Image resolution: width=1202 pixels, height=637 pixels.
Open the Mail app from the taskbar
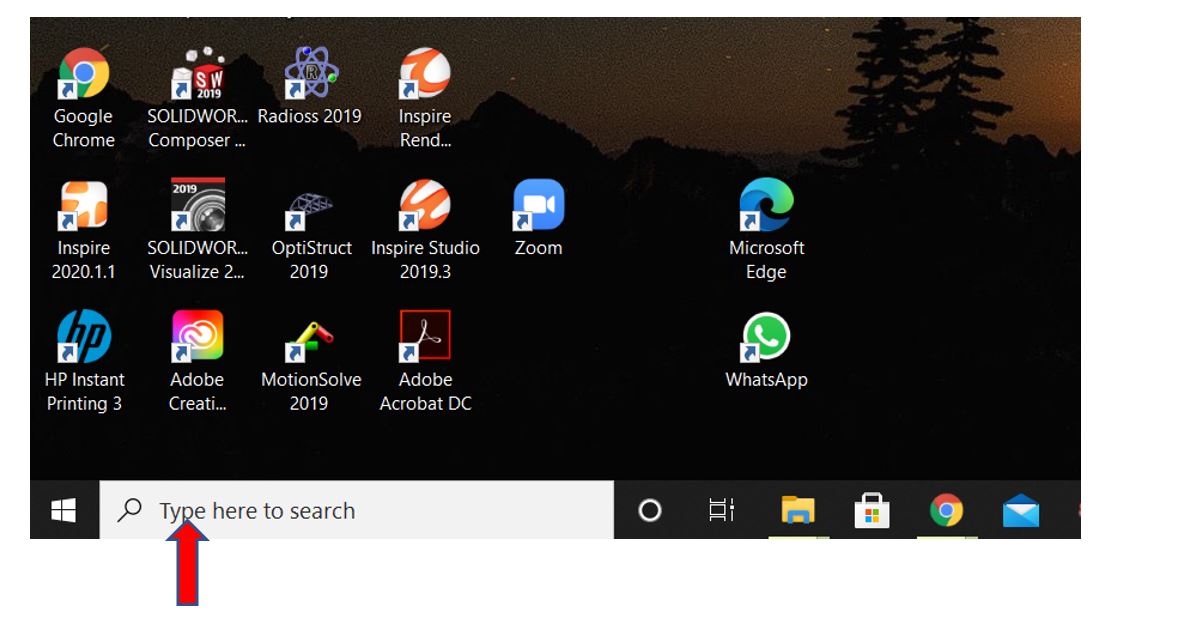1021,512
